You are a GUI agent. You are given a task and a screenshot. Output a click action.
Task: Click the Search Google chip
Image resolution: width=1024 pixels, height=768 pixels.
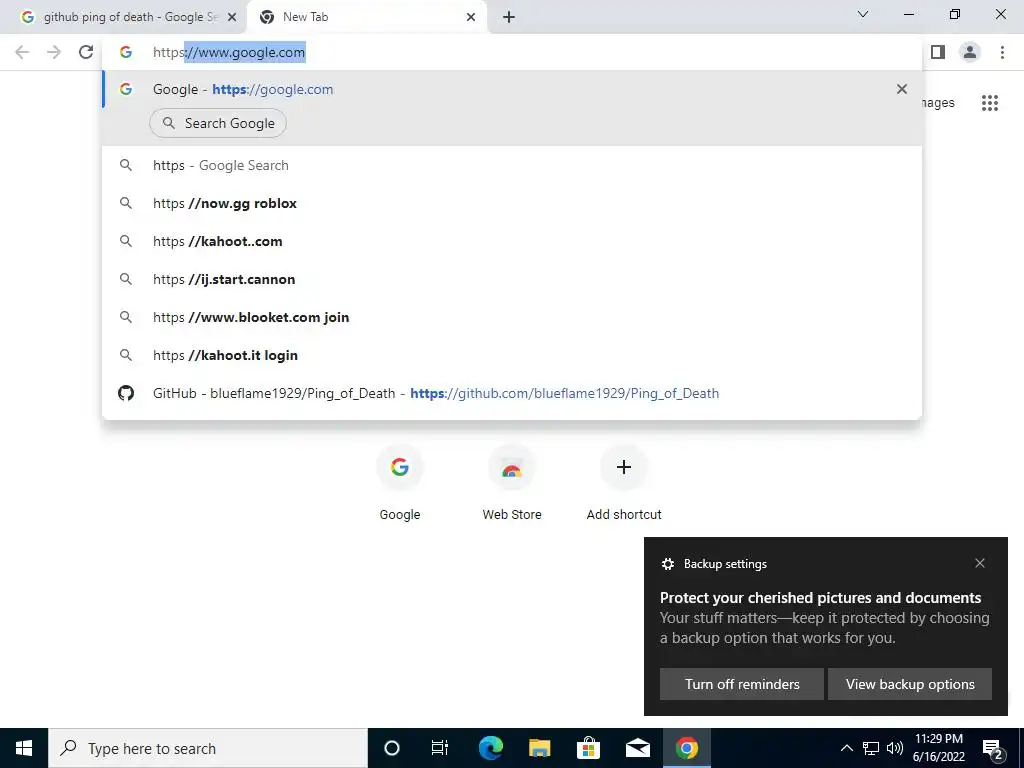(218, 123)
